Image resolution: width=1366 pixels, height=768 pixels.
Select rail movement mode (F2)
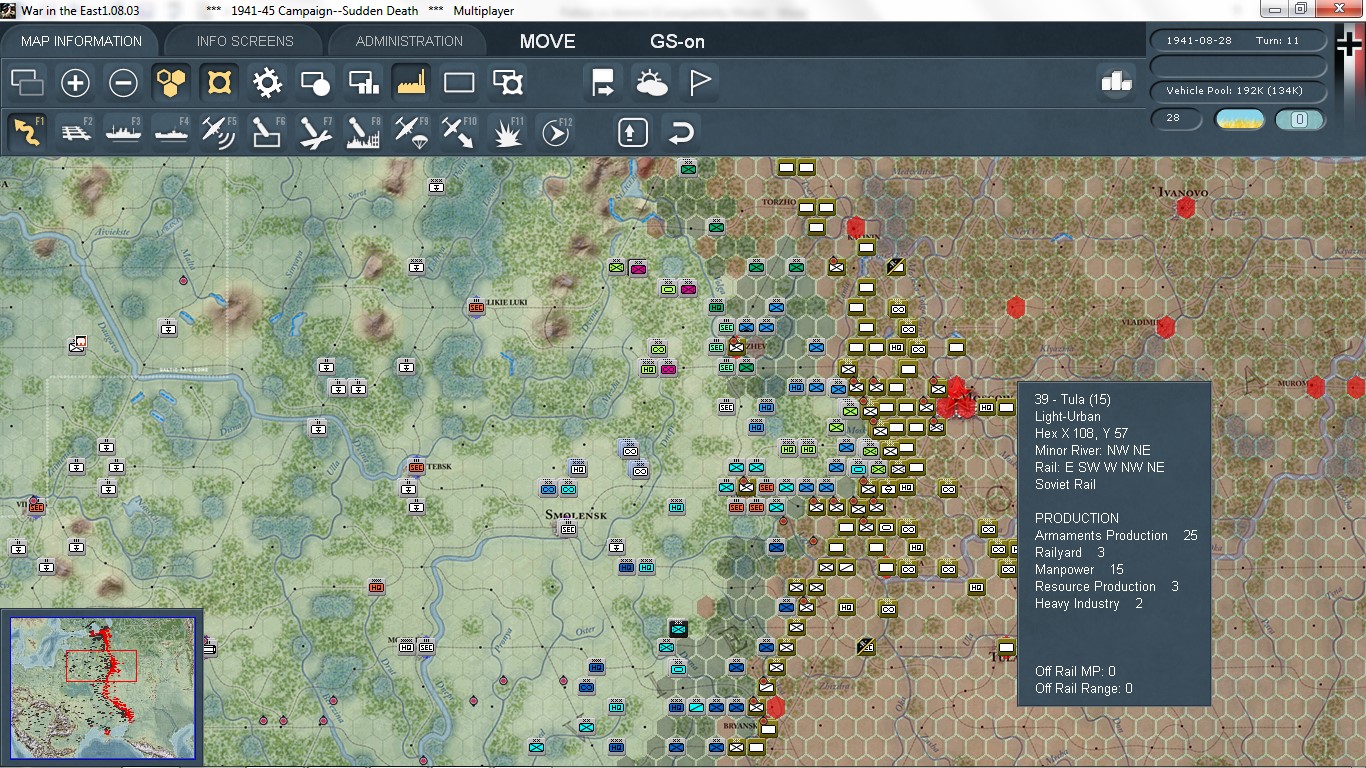tap(76, 132)
